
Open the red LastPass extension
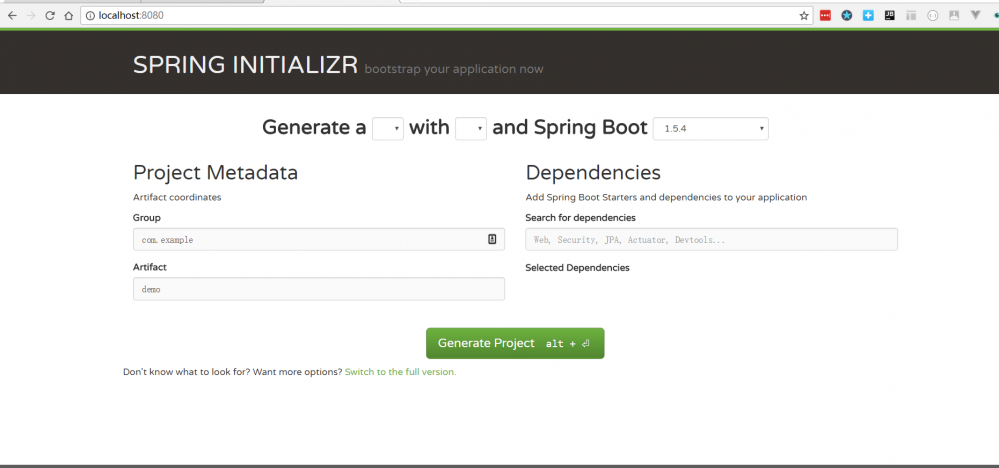tap(825, 16)
